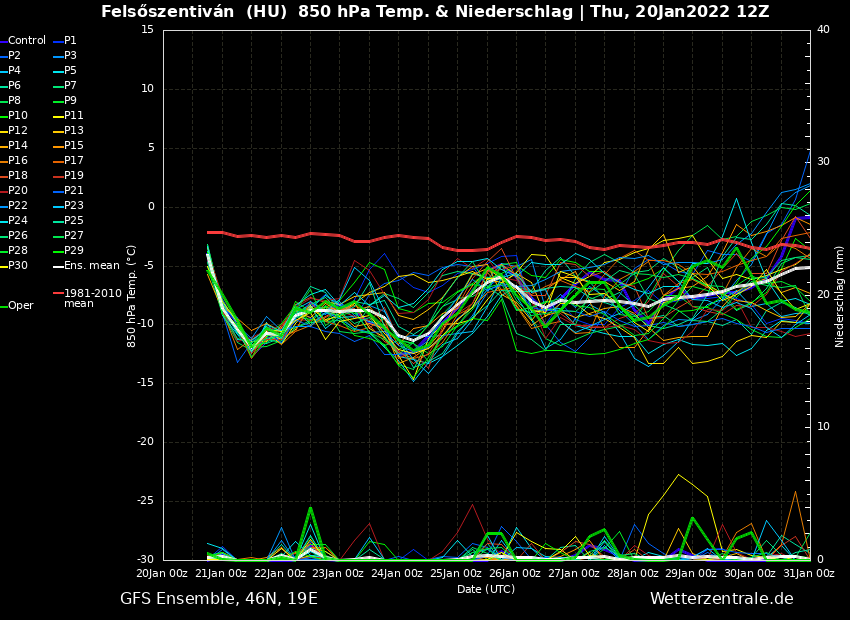Image resolution: width=850 pixels, height=620 pixels.
Task: Click the -25 temperature axis tick
Action: [146, 501]
